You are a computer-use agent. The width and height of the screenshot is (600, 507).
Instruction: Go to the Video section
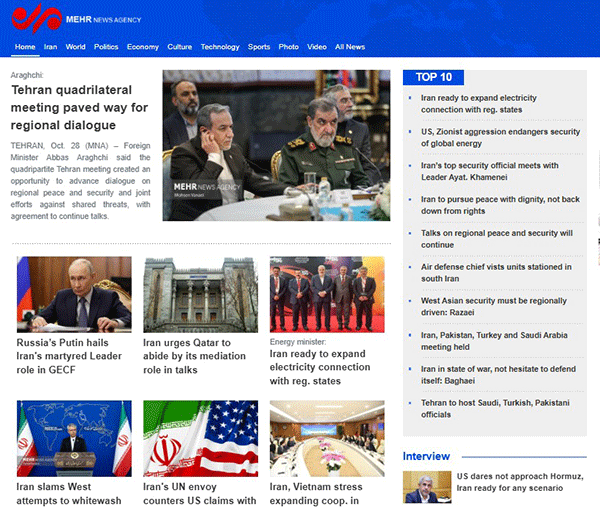tap(317, 47)
